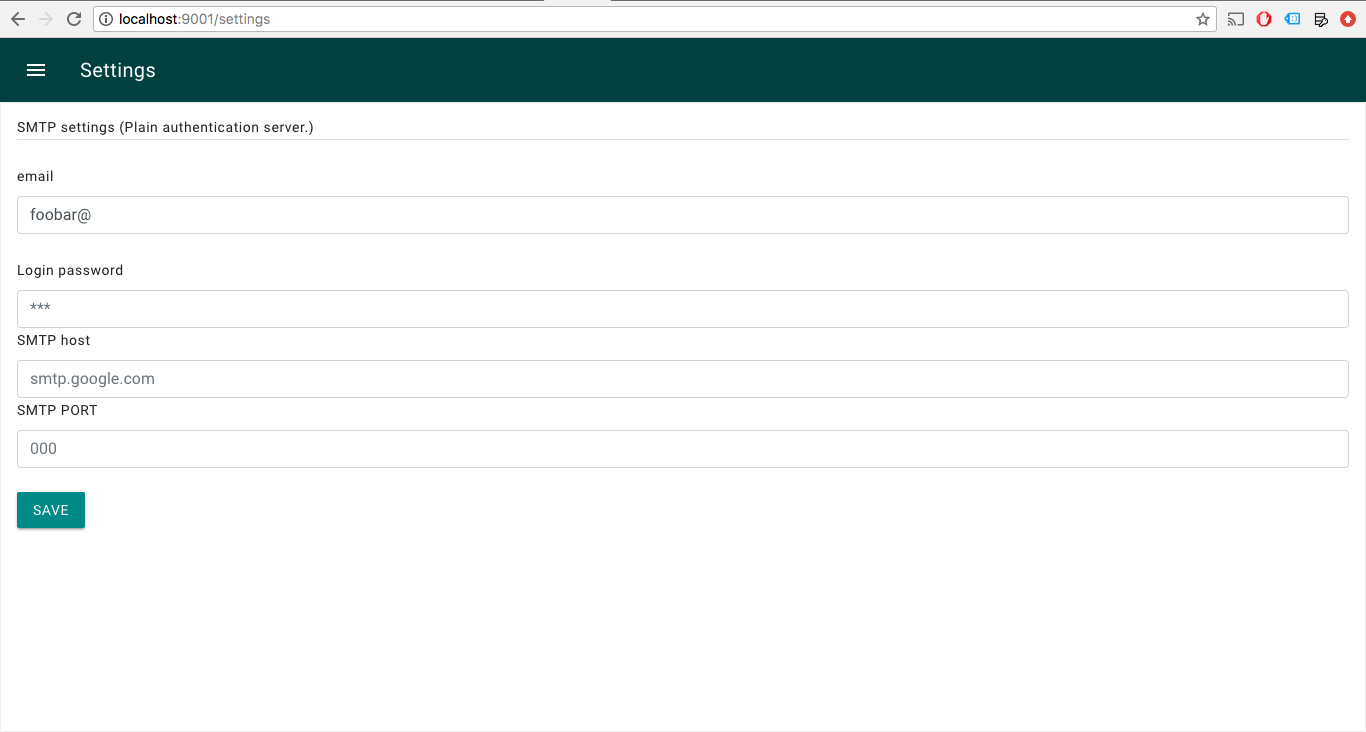View site information icon in address bar
The width and height of the screenshot is (1366, 732).
coord(106,19)
